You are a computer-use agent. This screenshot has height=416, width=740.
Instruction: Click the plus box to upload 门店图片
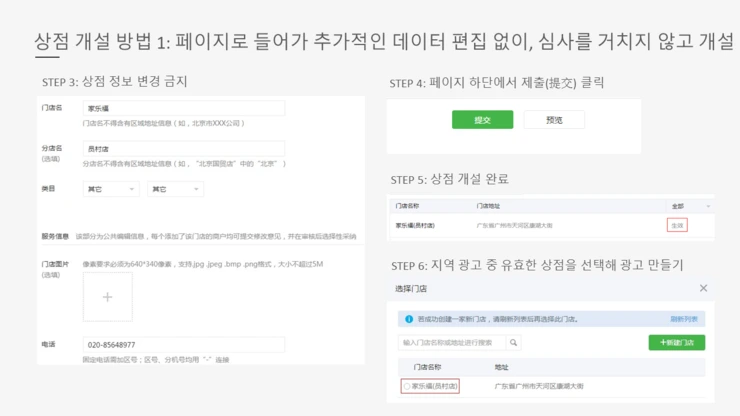108,297
